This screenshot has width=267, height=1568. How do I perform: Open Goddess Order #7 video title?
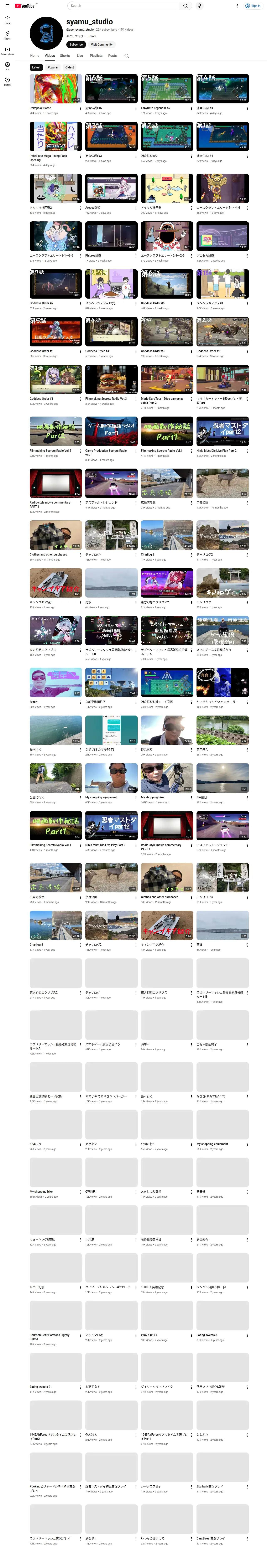pos(41,303)
